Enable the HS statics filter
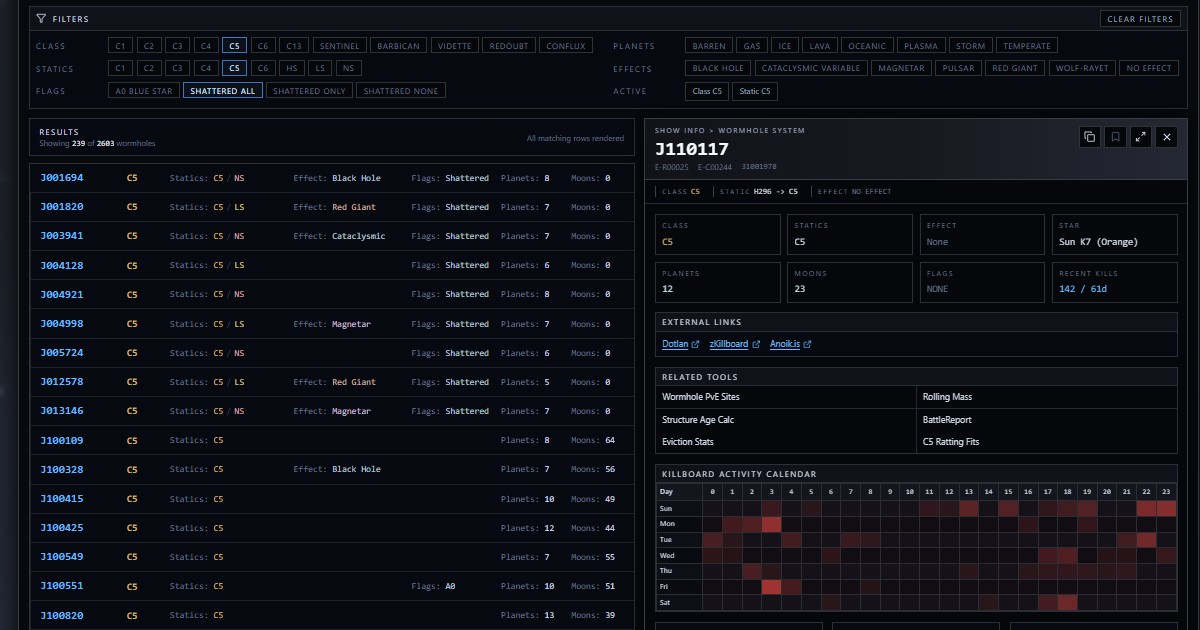This screenshot has height=630, width=1200. point(291,68)
